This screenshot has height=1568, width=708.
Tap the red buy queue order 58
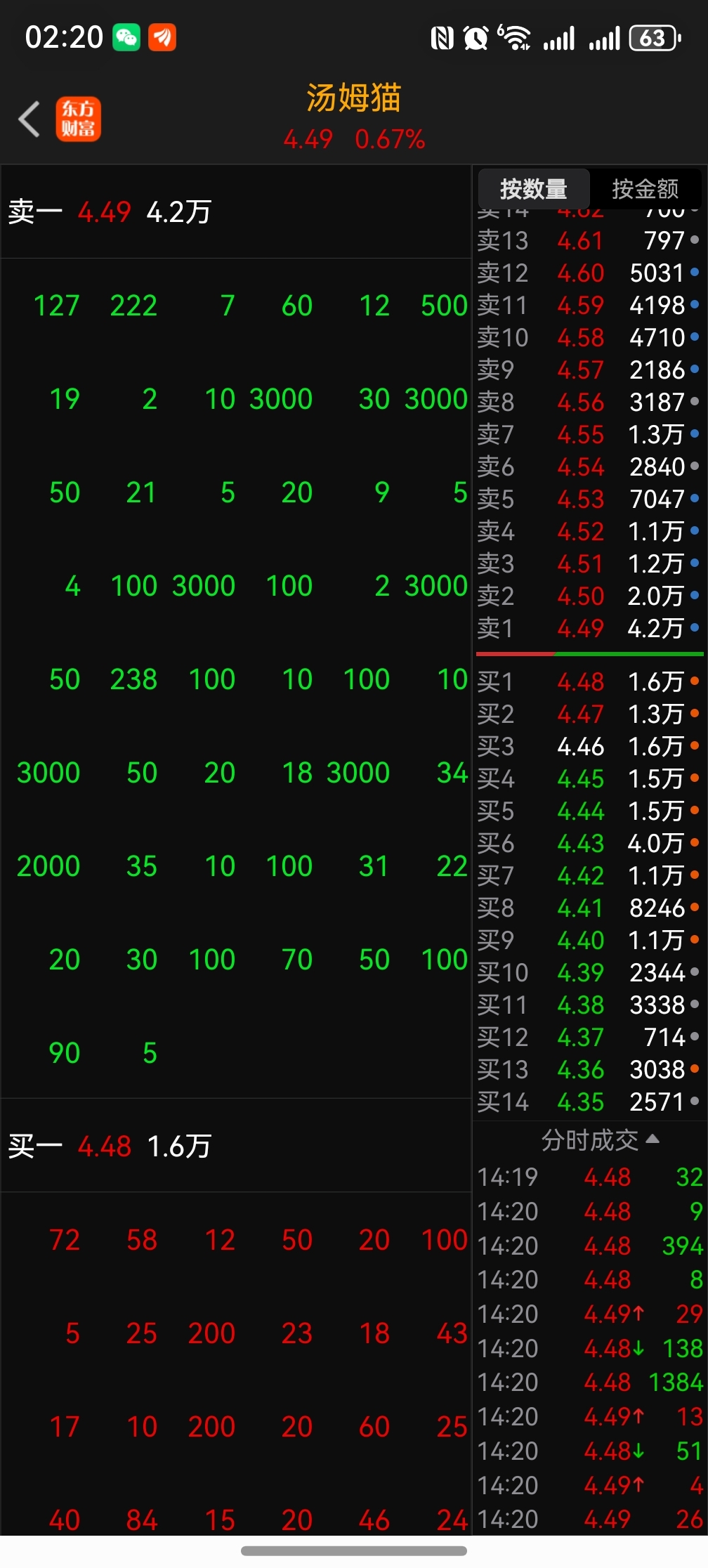[x=142, y=1240]
